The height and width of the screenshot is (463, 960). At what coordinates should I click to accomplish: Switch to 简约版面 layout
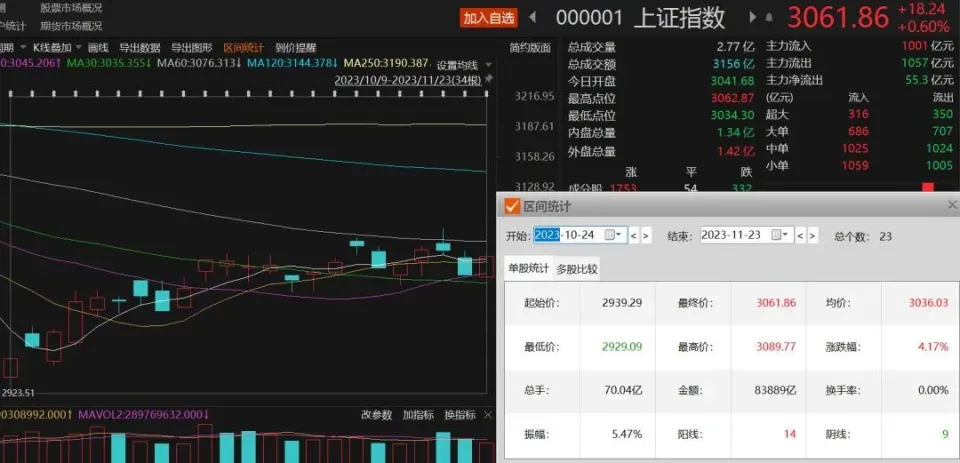point(529,47)
